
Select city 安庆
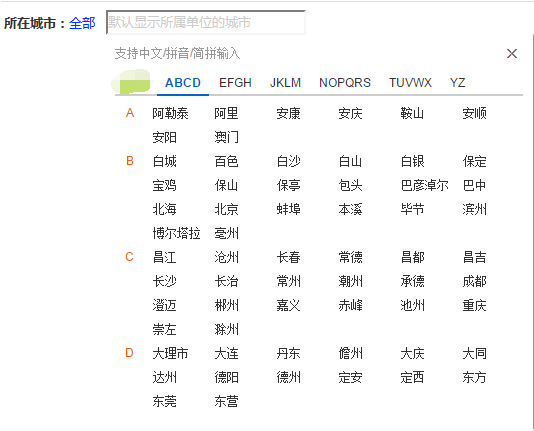(350, 113)
